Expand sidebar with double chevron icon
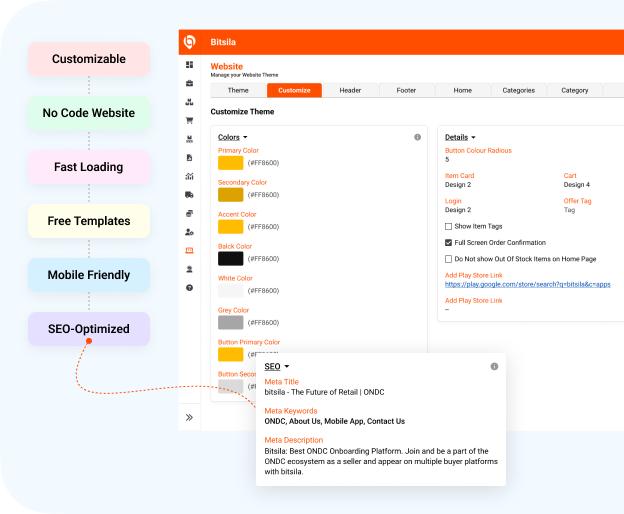 pos(189,417)
